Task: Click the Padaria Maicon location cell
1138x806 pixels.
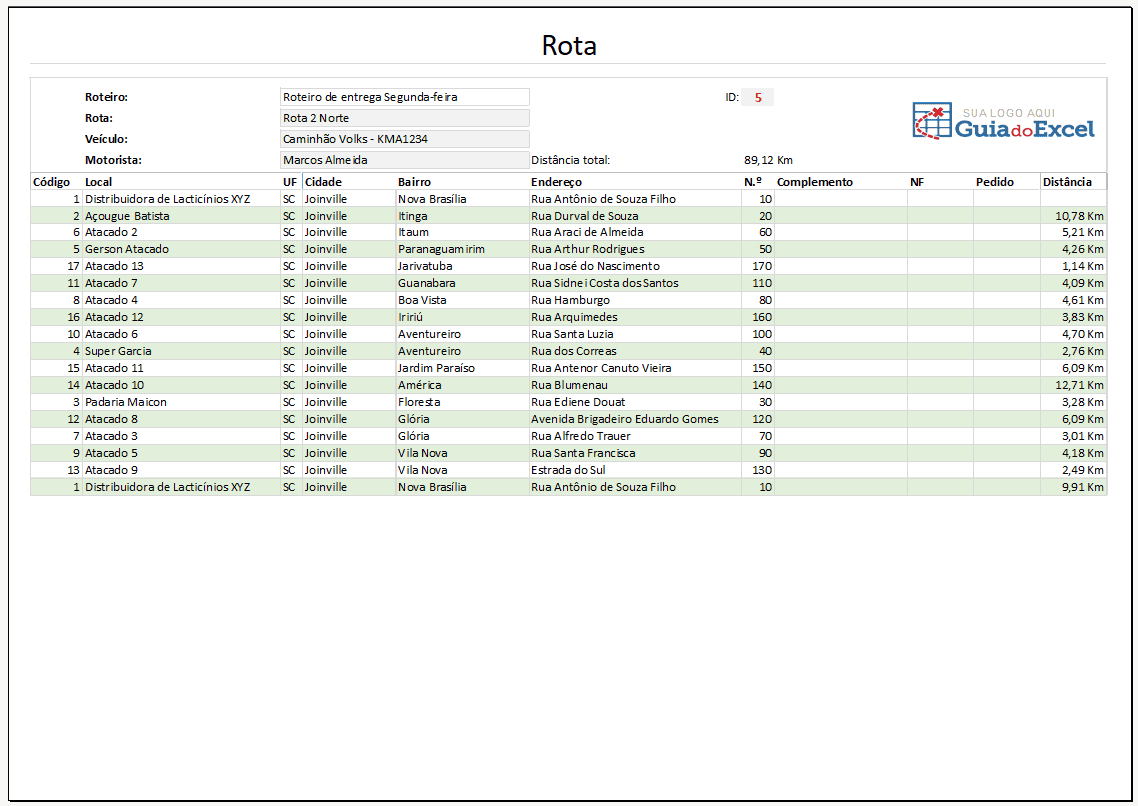Action: pos(126,402)
